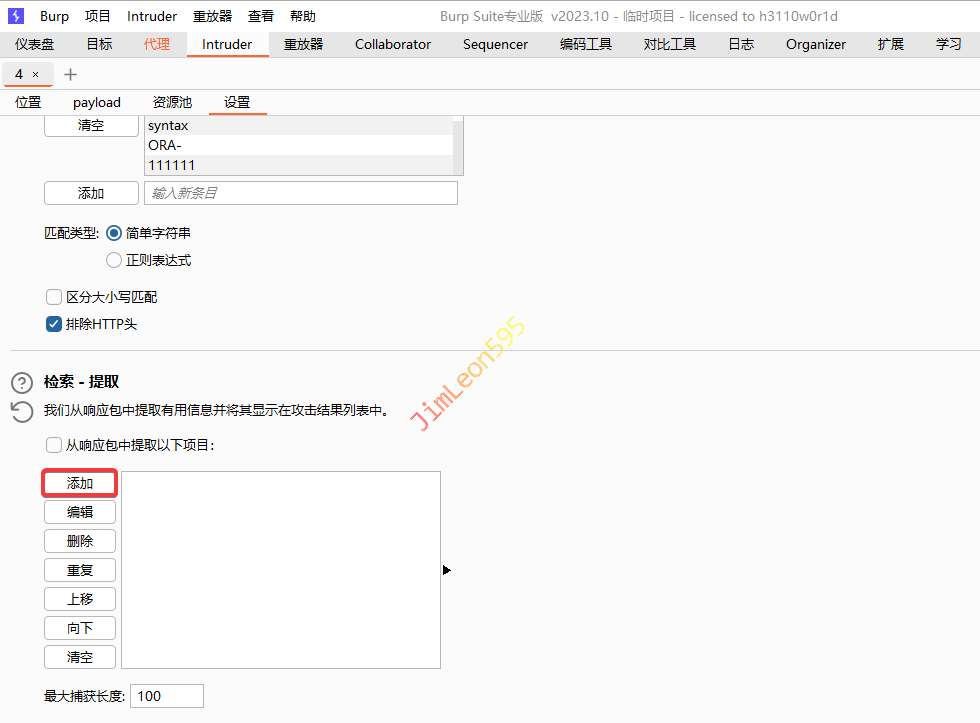
Task: Click the 清空 button below 向下
Action: pyautogui.click(x=80, y=657)
